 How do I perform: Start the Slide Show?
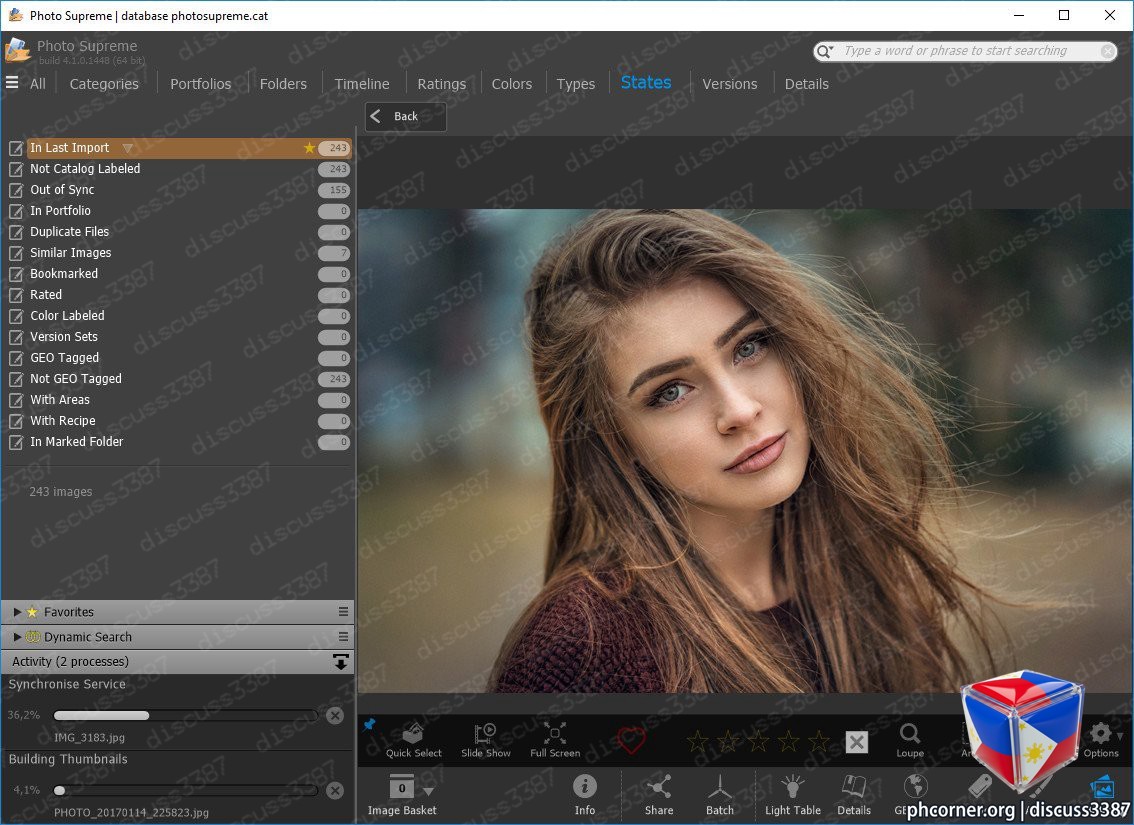(485, 740)
